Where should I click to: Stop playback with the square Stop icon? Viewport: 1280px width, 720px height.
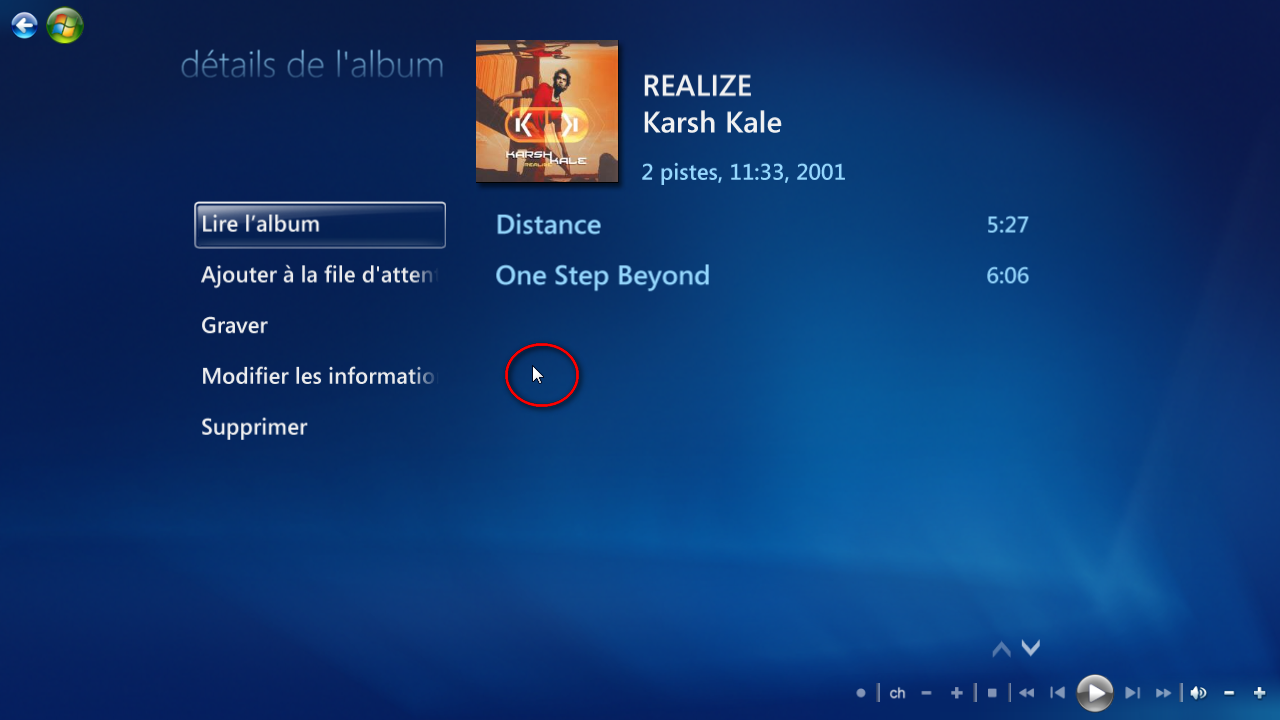992,693
